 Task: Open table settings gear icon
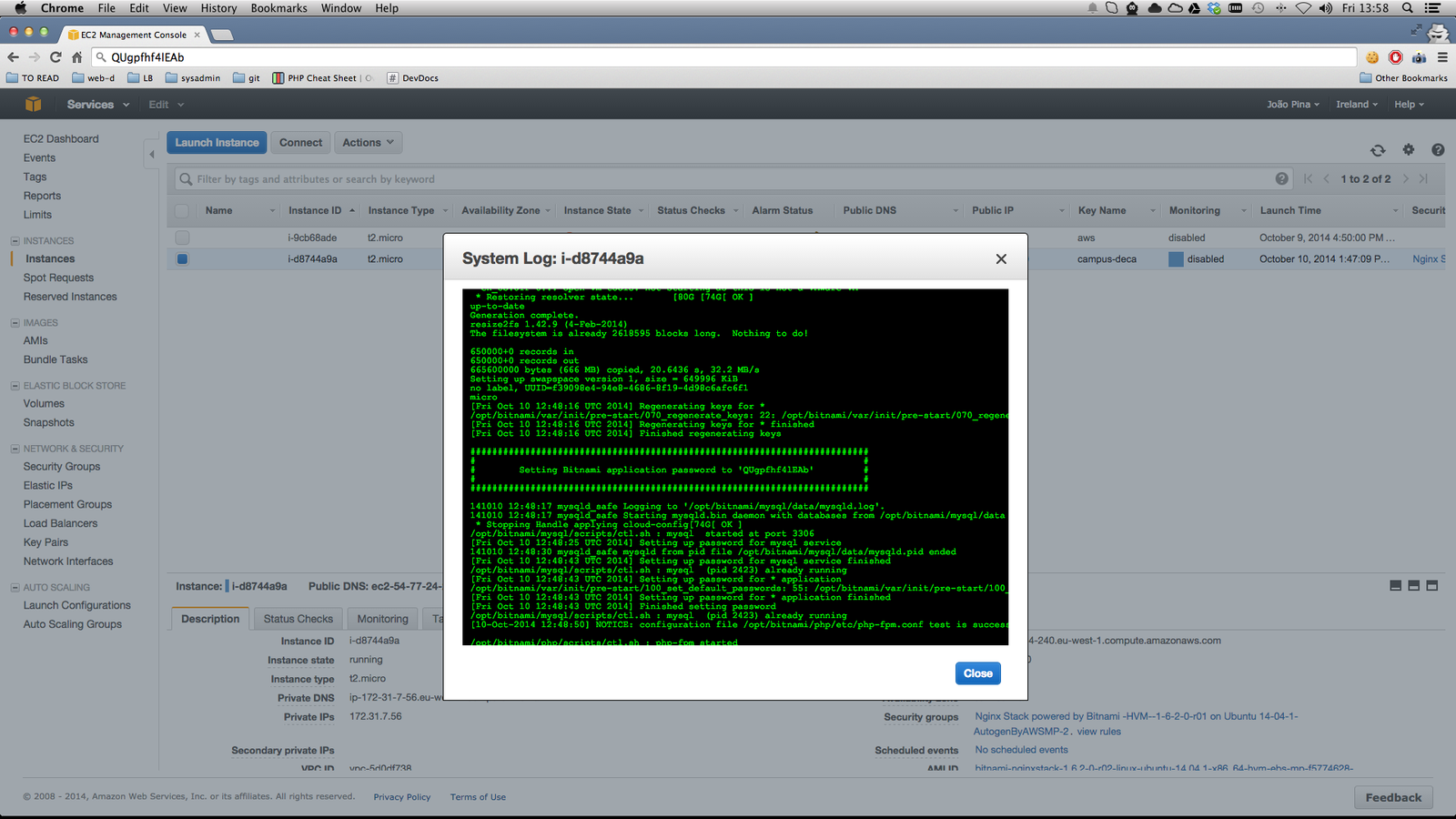coord(1409,150)
